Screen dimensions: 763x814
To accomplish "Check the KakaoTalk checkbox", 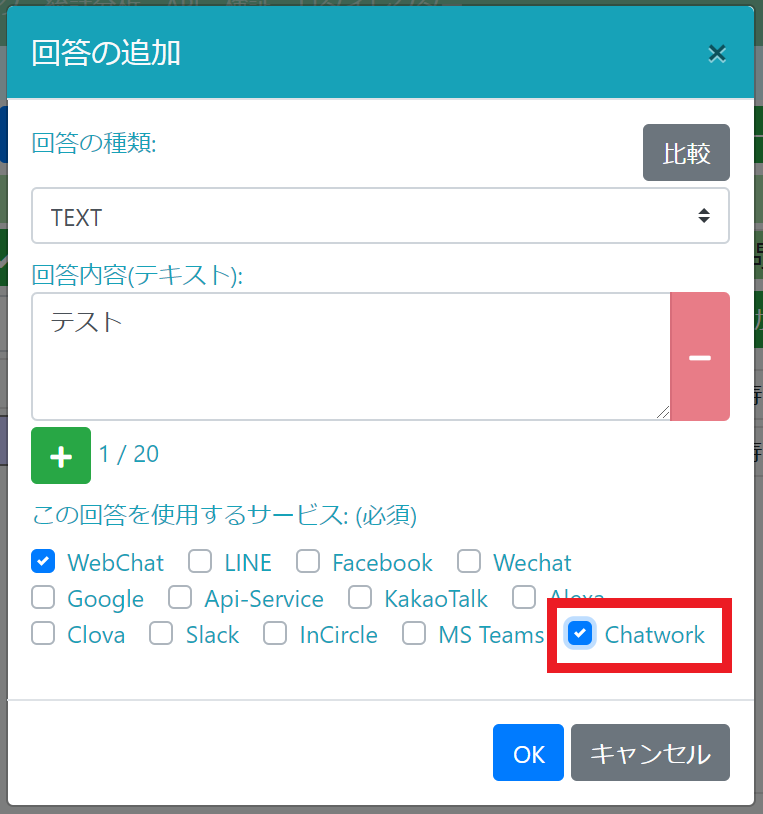I will click(360, 597).
